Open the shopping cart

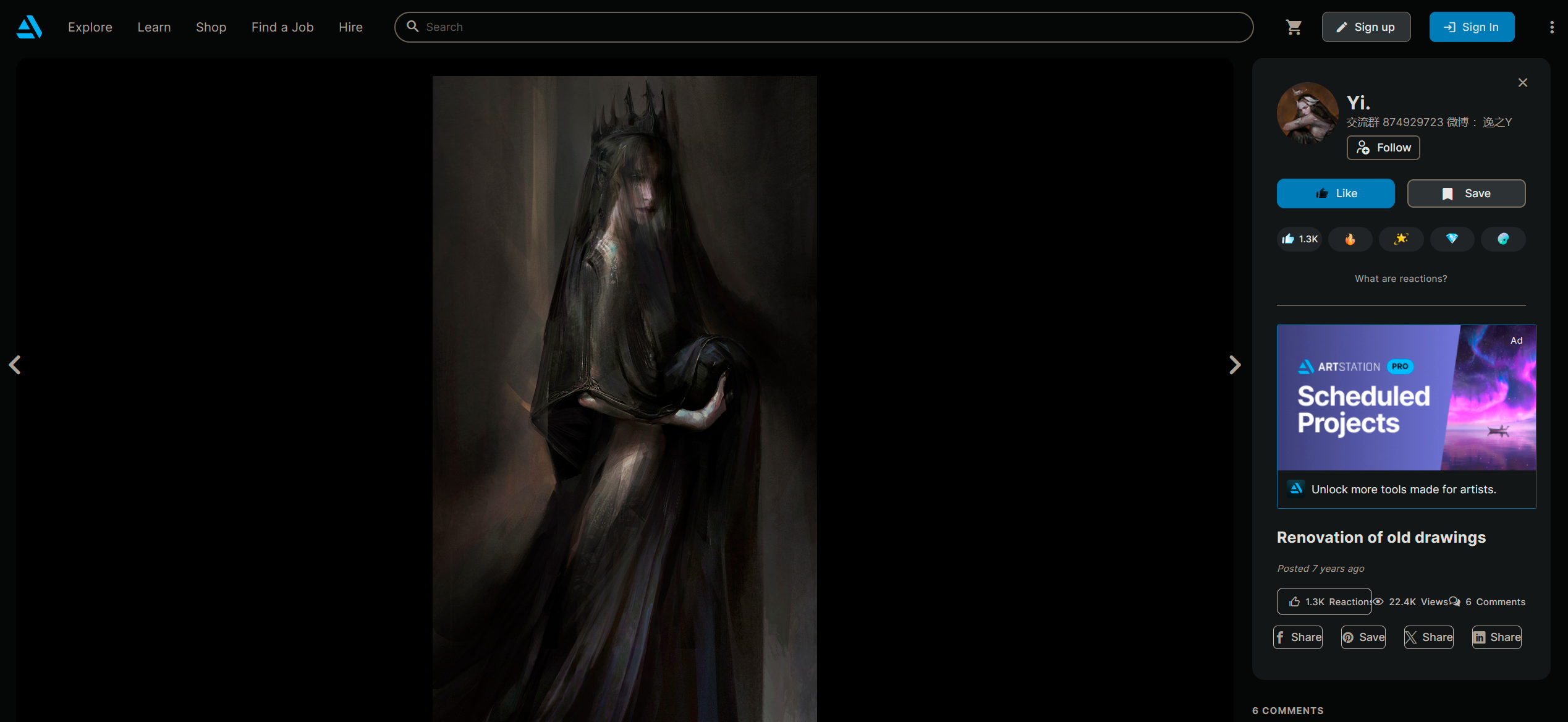click(x=1294, y=27)
